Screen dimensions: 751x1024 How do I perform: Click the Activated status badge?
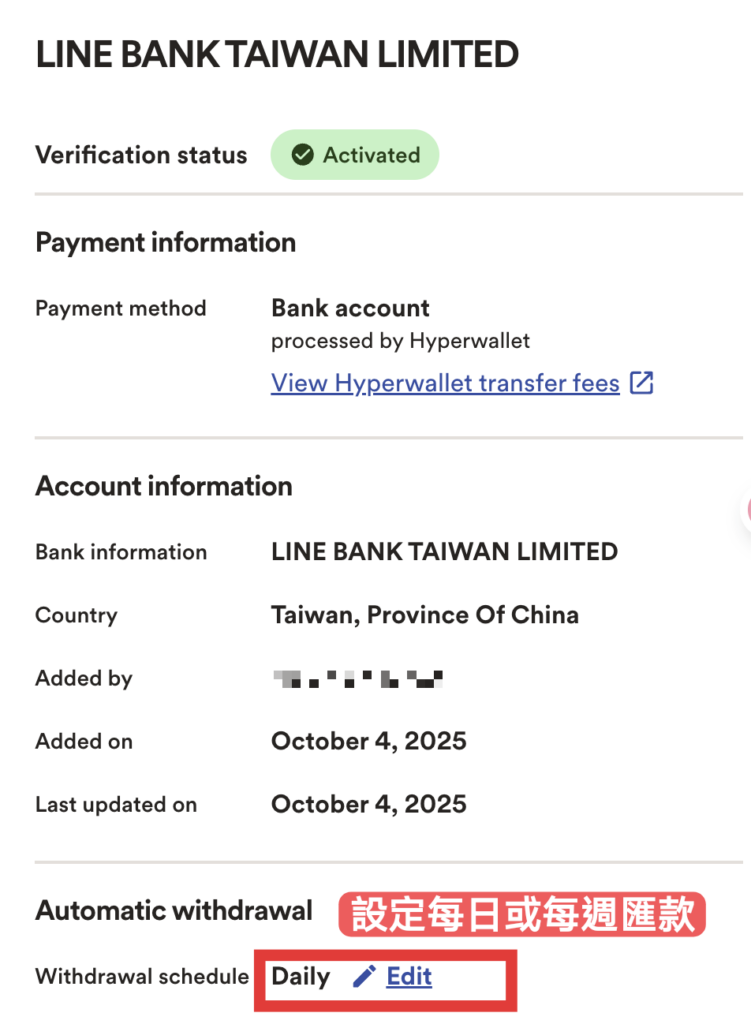pos(355,155)
